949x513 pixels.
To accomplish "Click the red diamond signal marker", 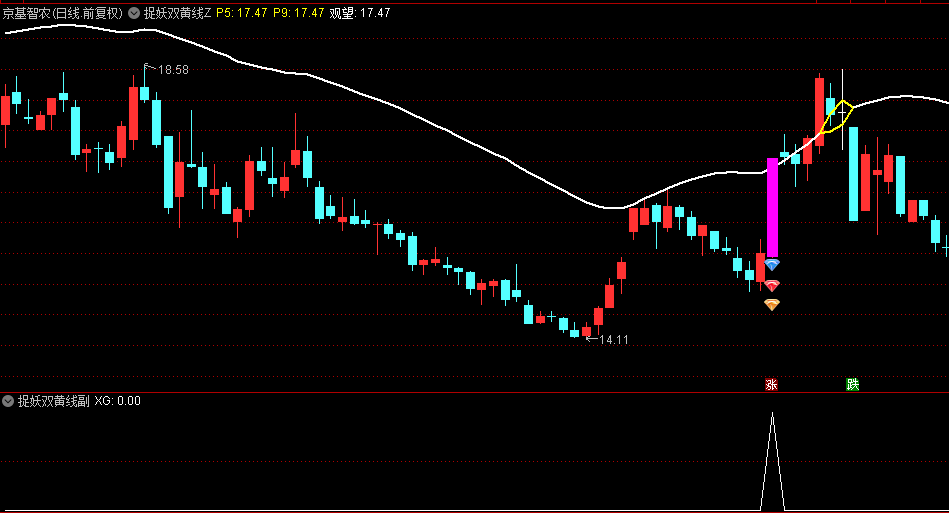I will coord(772,285).
